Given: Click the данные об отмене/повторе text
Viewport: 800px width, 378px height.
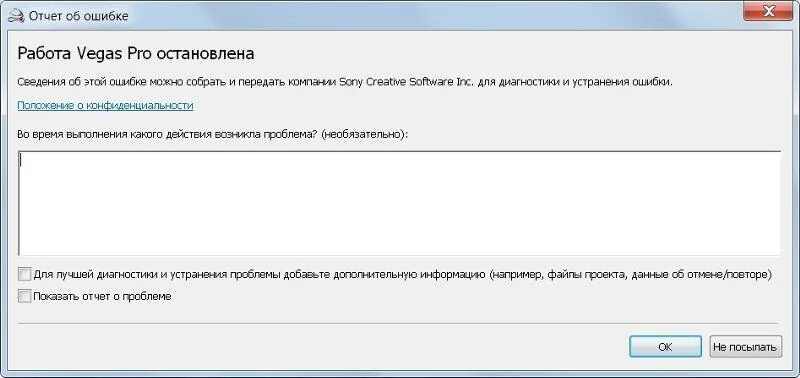Looking at the screenshot, I should coord(699,275).
